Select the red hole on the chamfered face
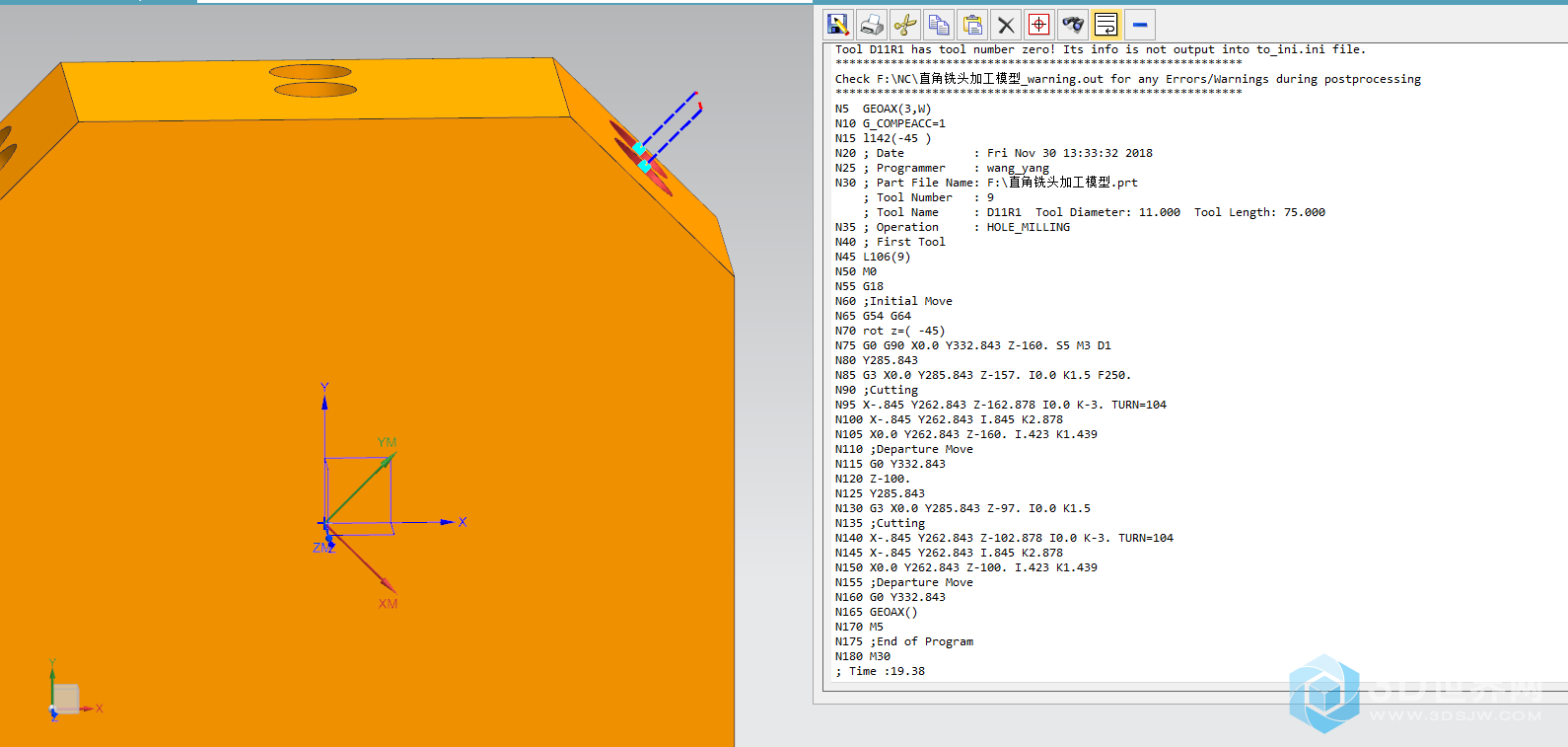The image size is (1568, 747). point(641,159)
